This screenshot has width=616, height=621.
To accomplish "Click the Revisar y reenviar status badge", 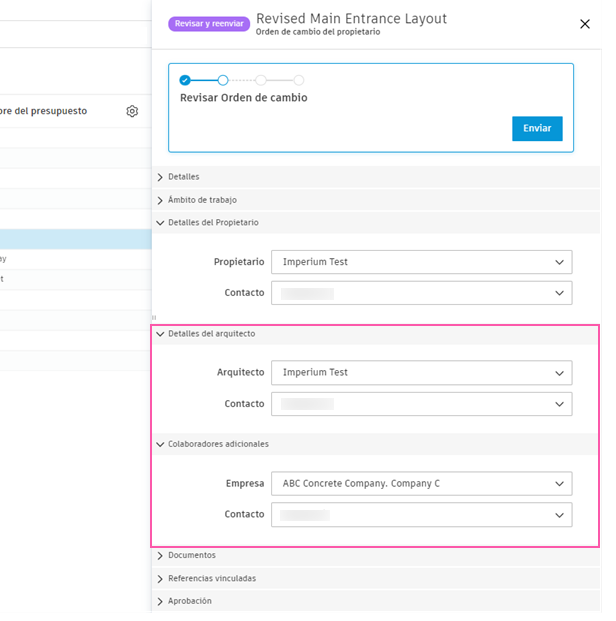I will click(x=208, y=23).
